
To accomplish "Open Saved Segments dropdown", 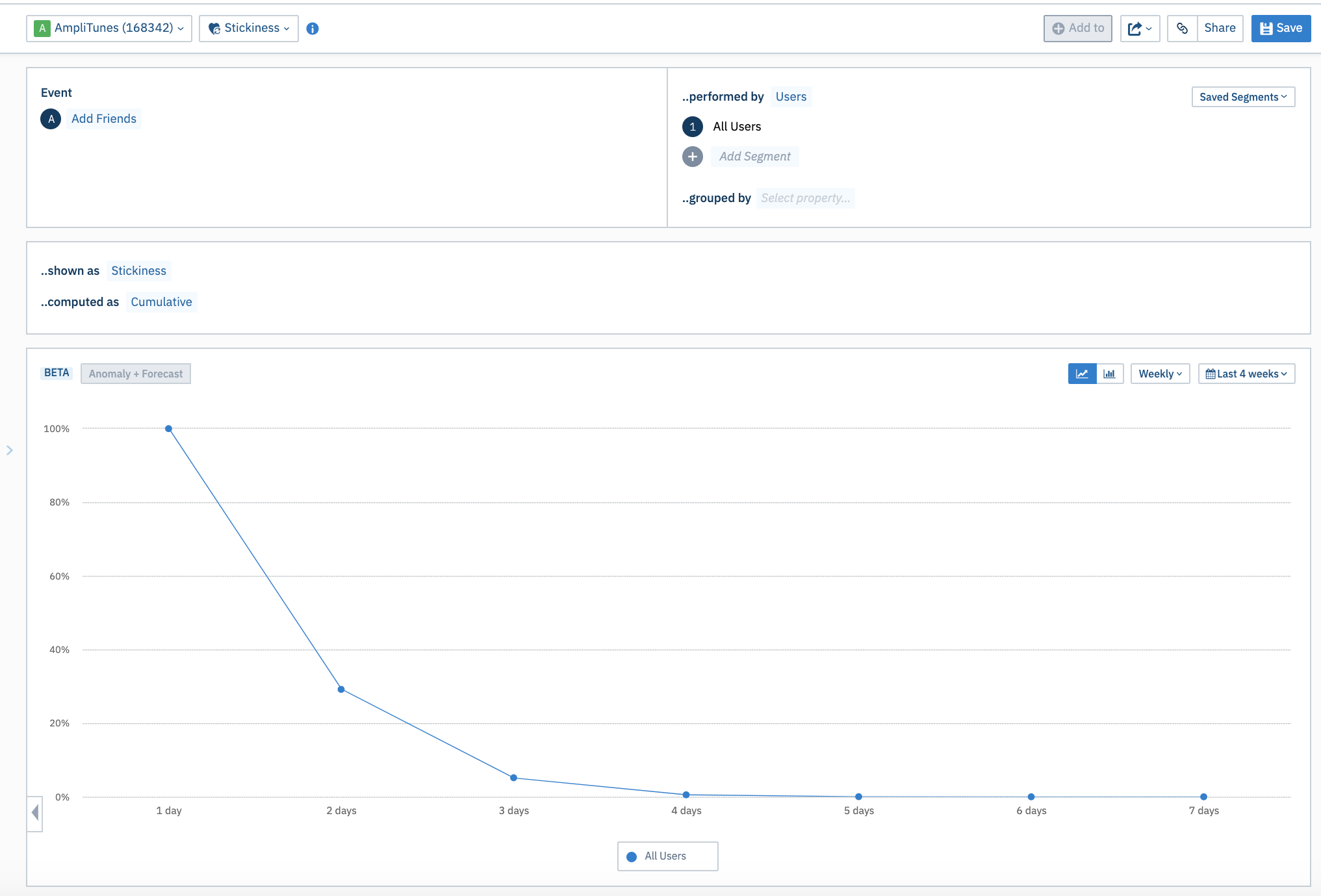I will tap(1243, 97).
